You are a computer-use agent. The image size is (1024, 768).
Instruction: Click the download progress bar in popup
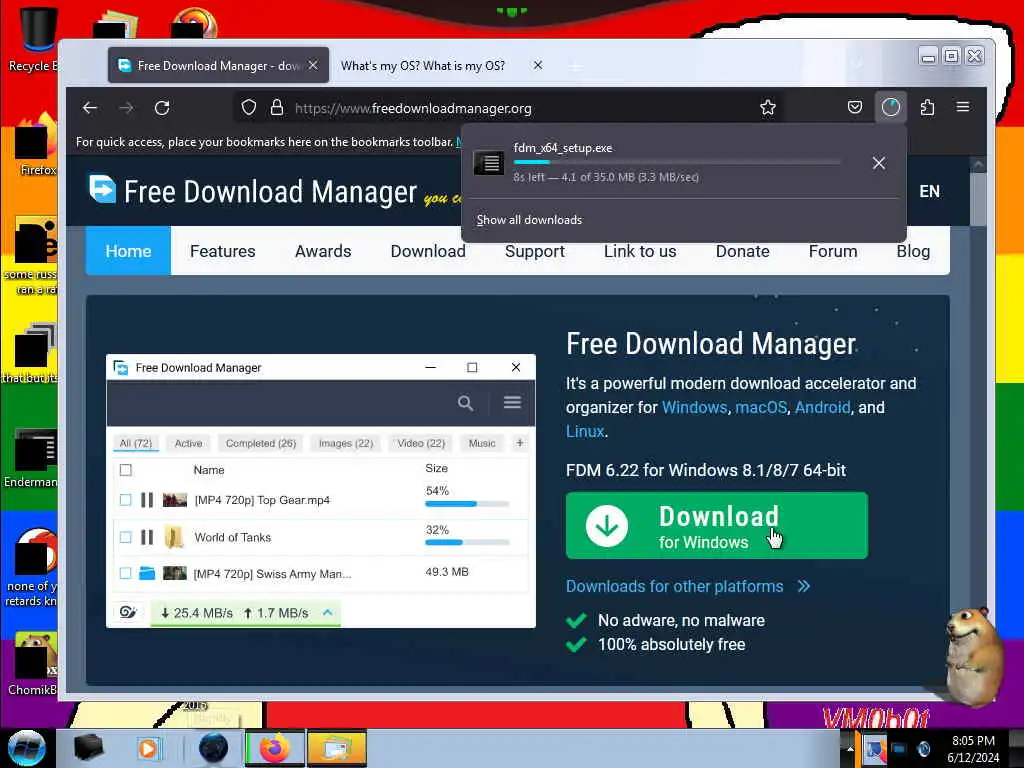click(677, 162)
